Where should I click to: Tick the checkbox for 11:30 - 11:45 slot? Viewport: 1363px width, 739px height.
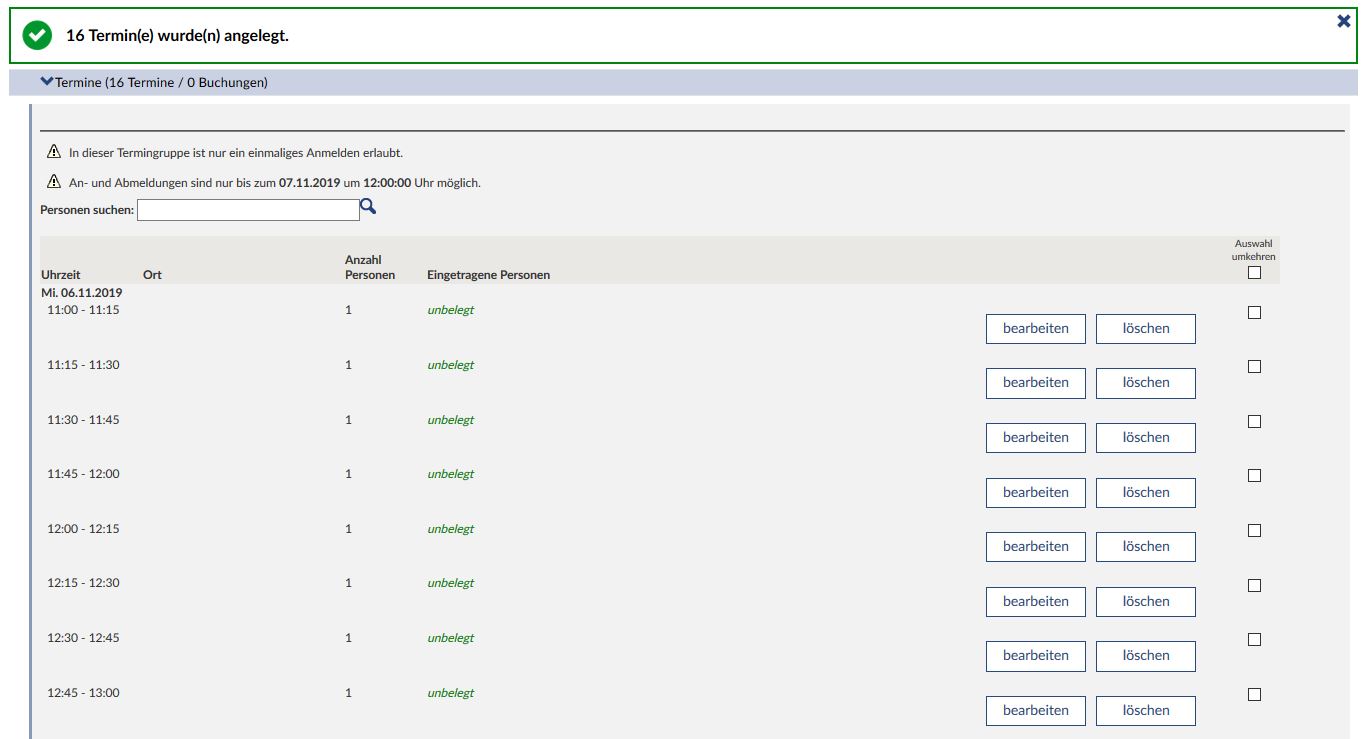click(1254, 421)
